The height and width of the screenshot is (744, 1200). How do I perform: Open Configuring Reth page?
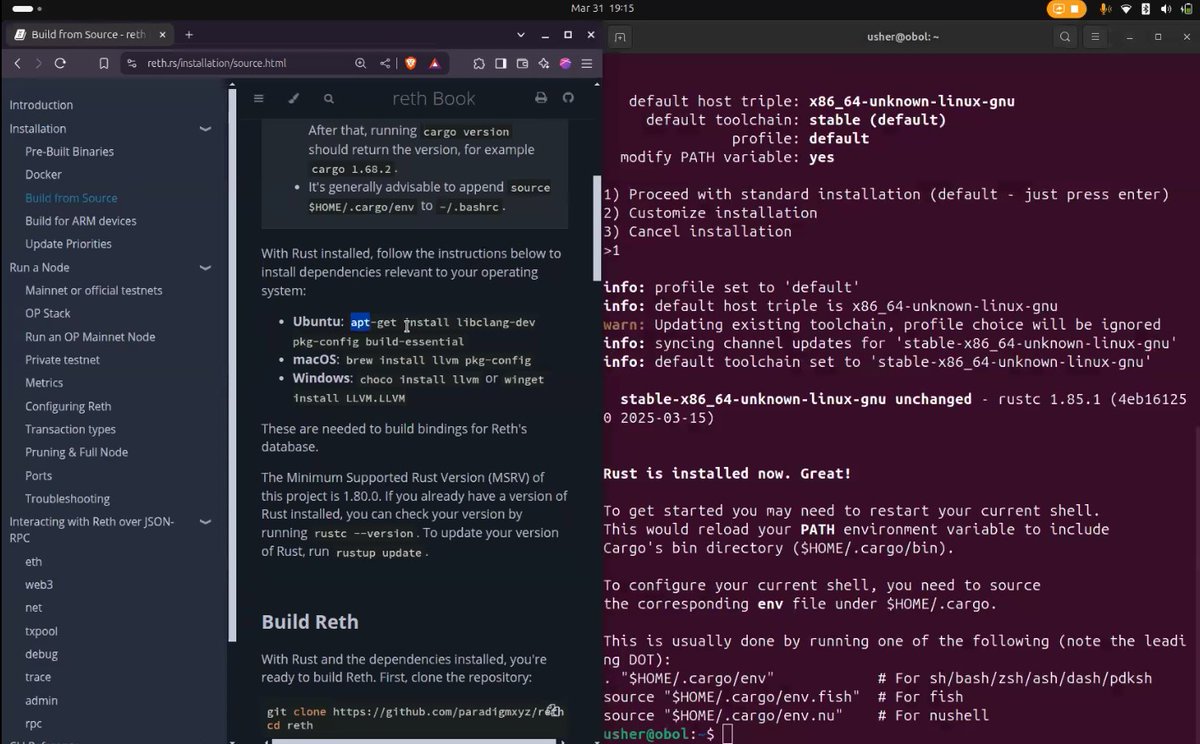[x=68, y=407]
